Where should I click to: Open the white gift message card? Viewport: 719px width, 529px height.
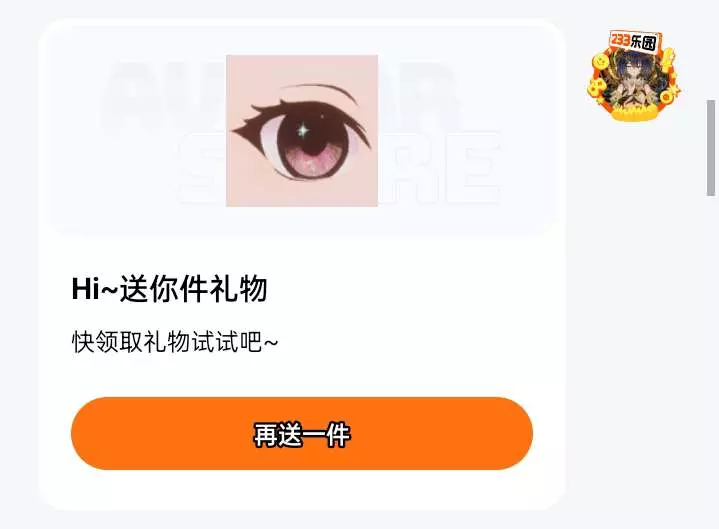(302, 264)
